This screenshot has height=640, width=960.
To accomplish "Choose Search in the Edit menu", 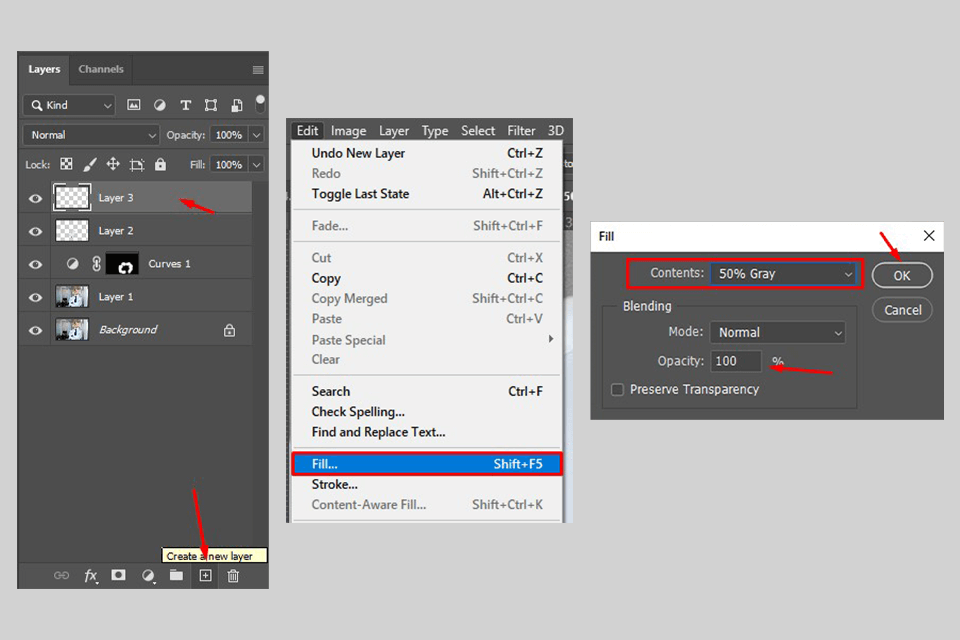I will (x=427, y=391).
